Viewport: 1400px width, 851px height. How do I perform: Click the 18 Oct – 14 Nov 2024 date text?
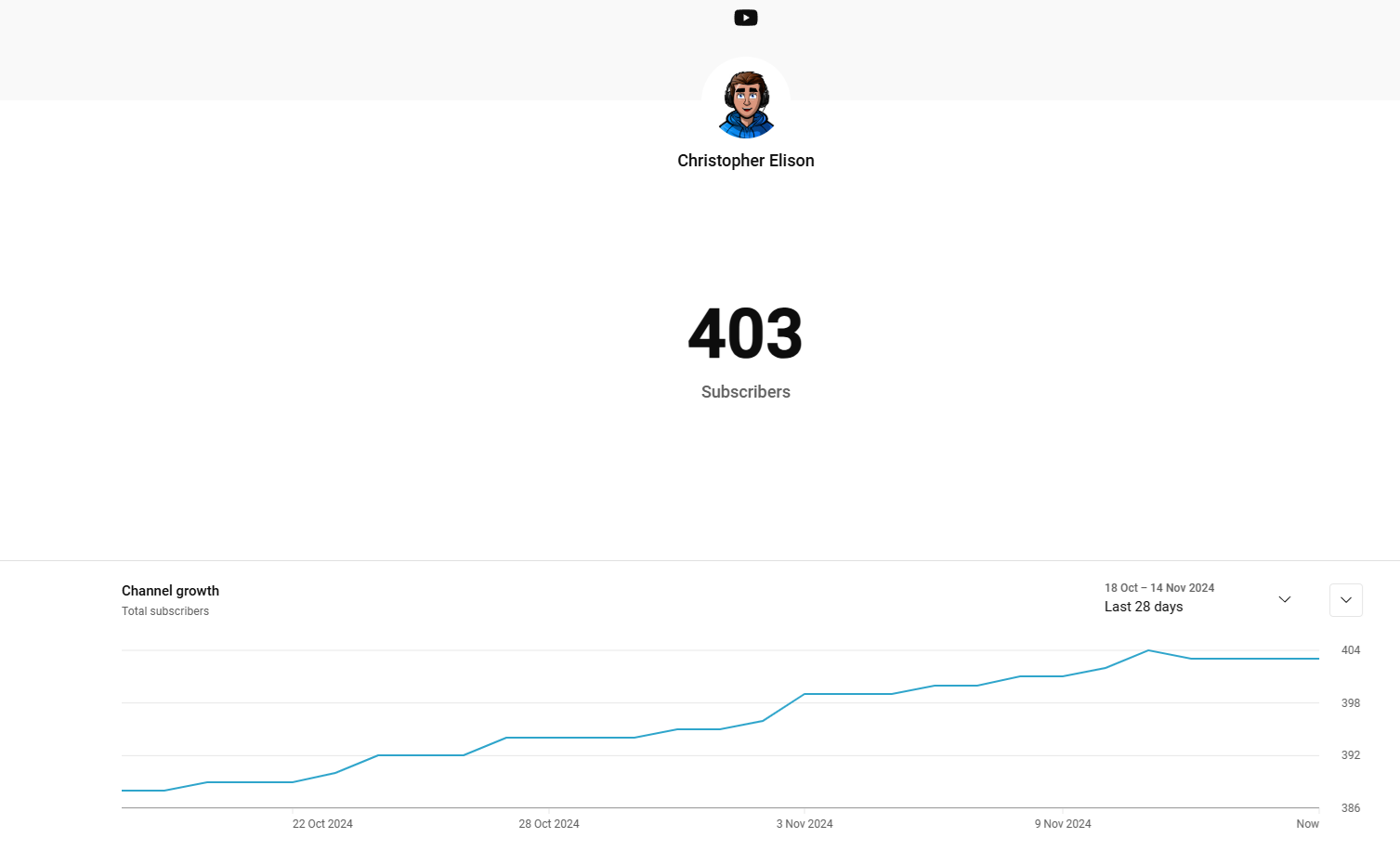click(1159, 588)
